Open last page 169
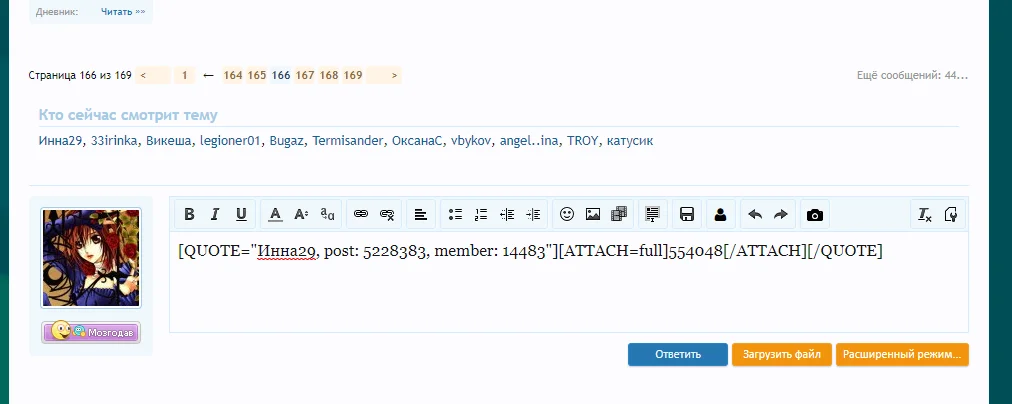The image size is (1012, 404). (x=352, y=76)
